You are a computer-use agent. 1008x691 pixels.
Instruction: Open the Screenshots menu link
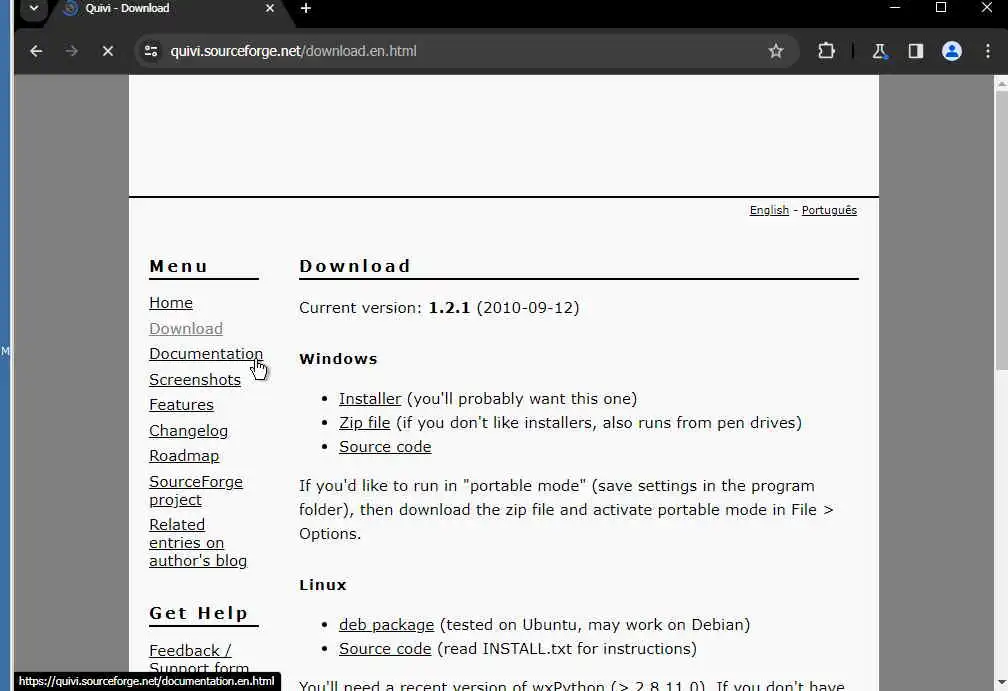[195, 379]
